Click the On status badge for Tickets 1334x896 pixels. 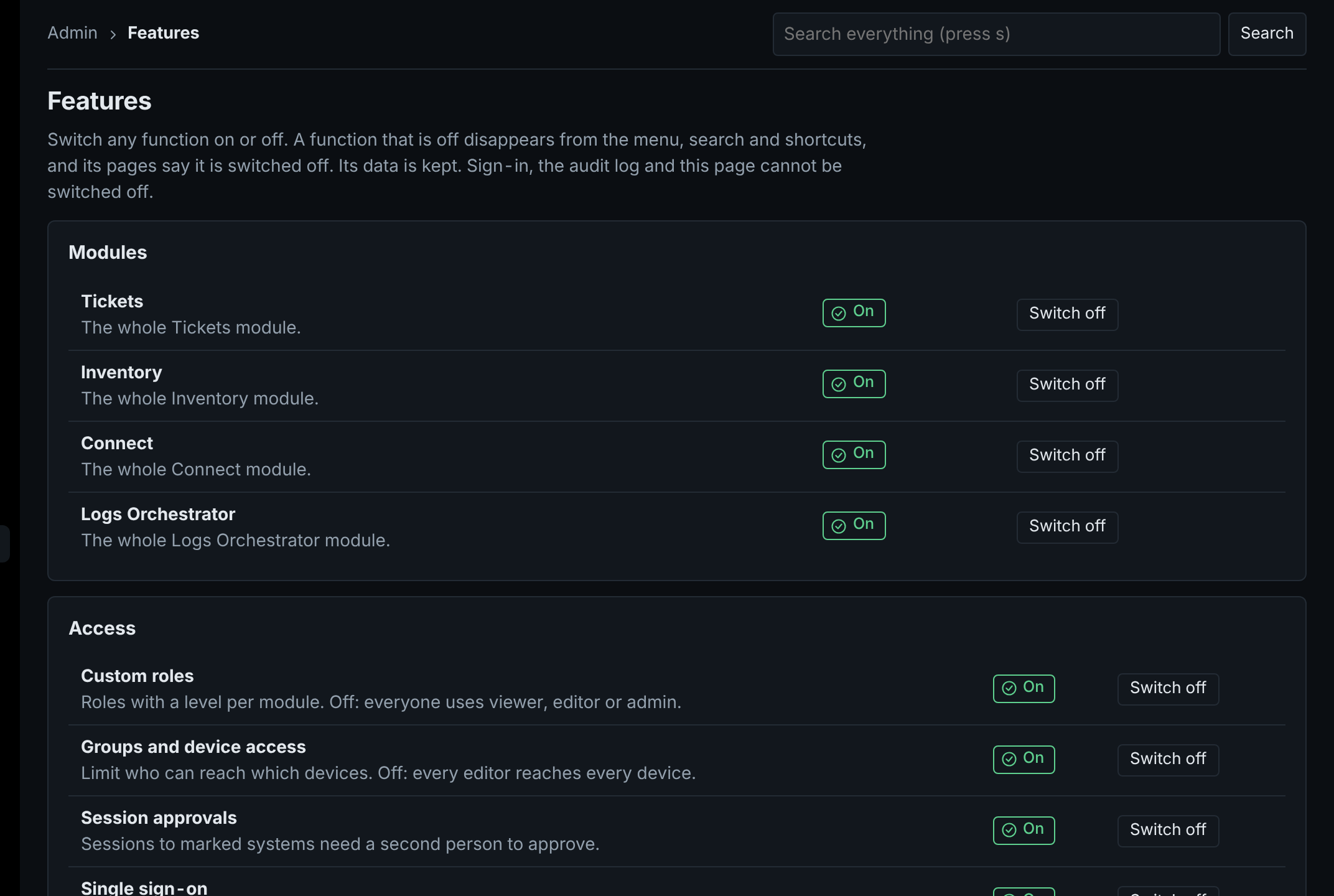pos(854,312)
